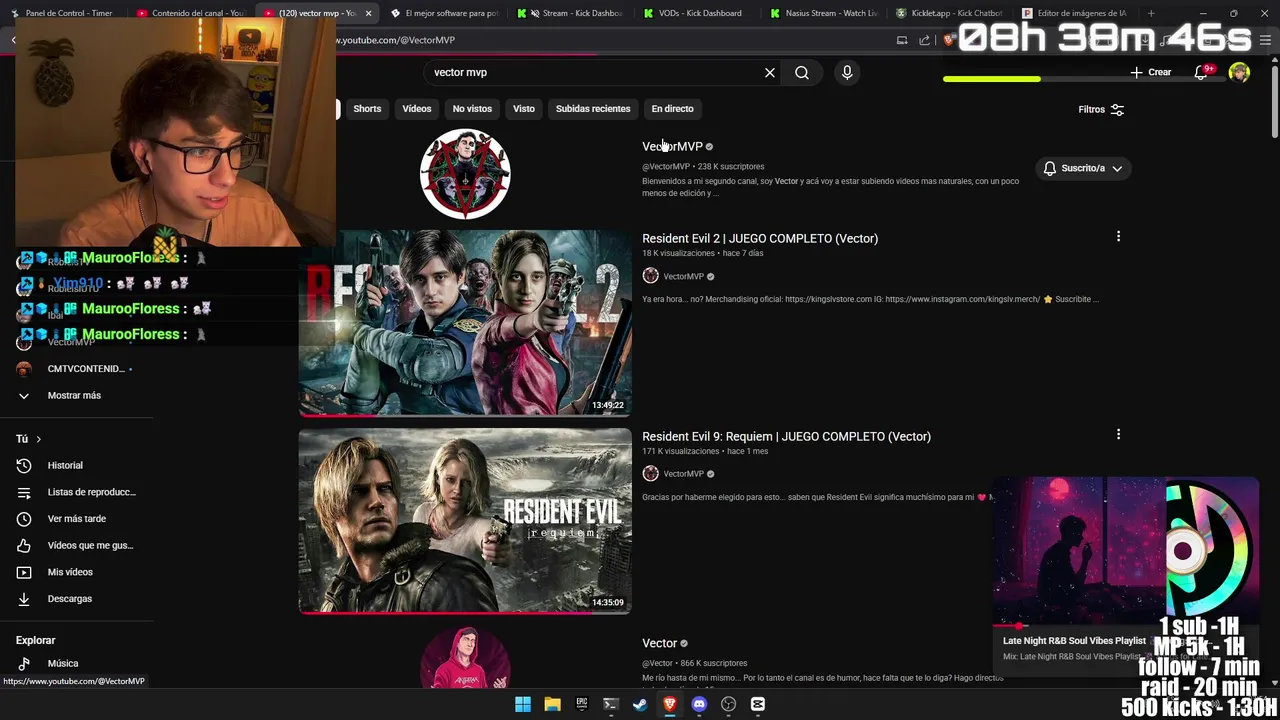Click the page vertical scrollbar
Screen dimensions: 1280x720
[1273, 100]
